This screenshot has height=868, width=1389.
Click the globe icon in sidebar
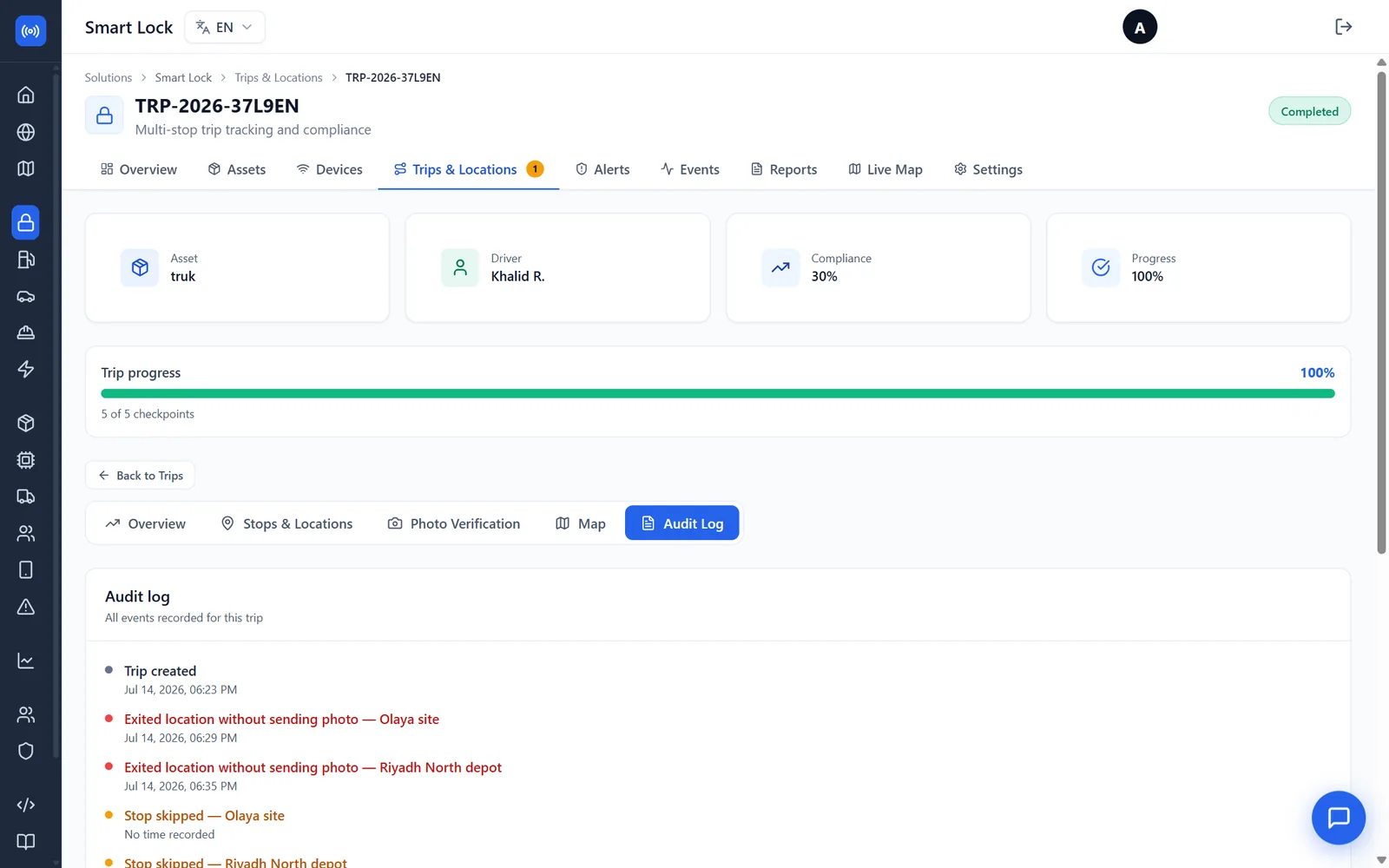pos(26,132)
